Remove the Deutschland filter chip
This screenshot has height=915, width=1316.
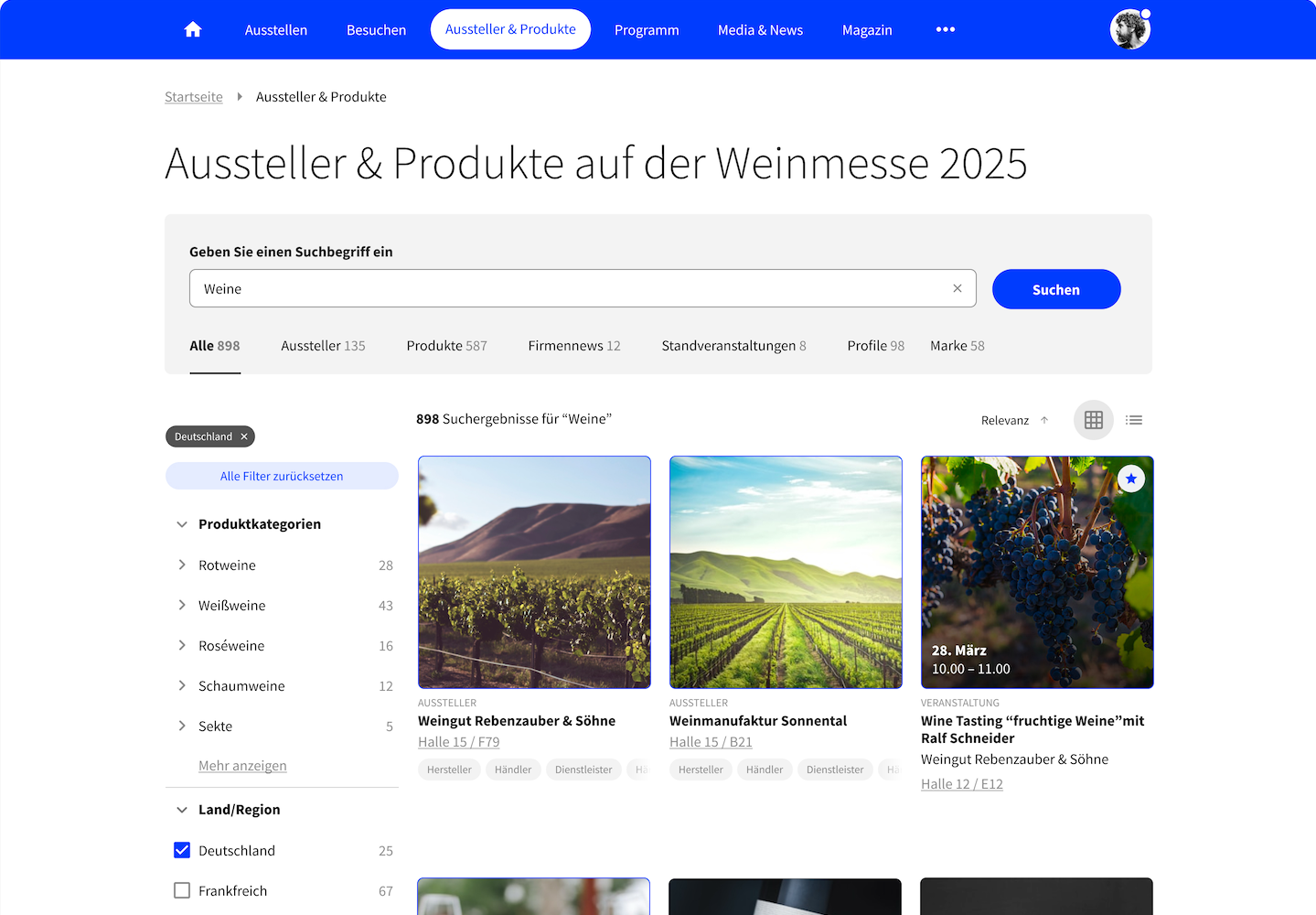[244, 436]
